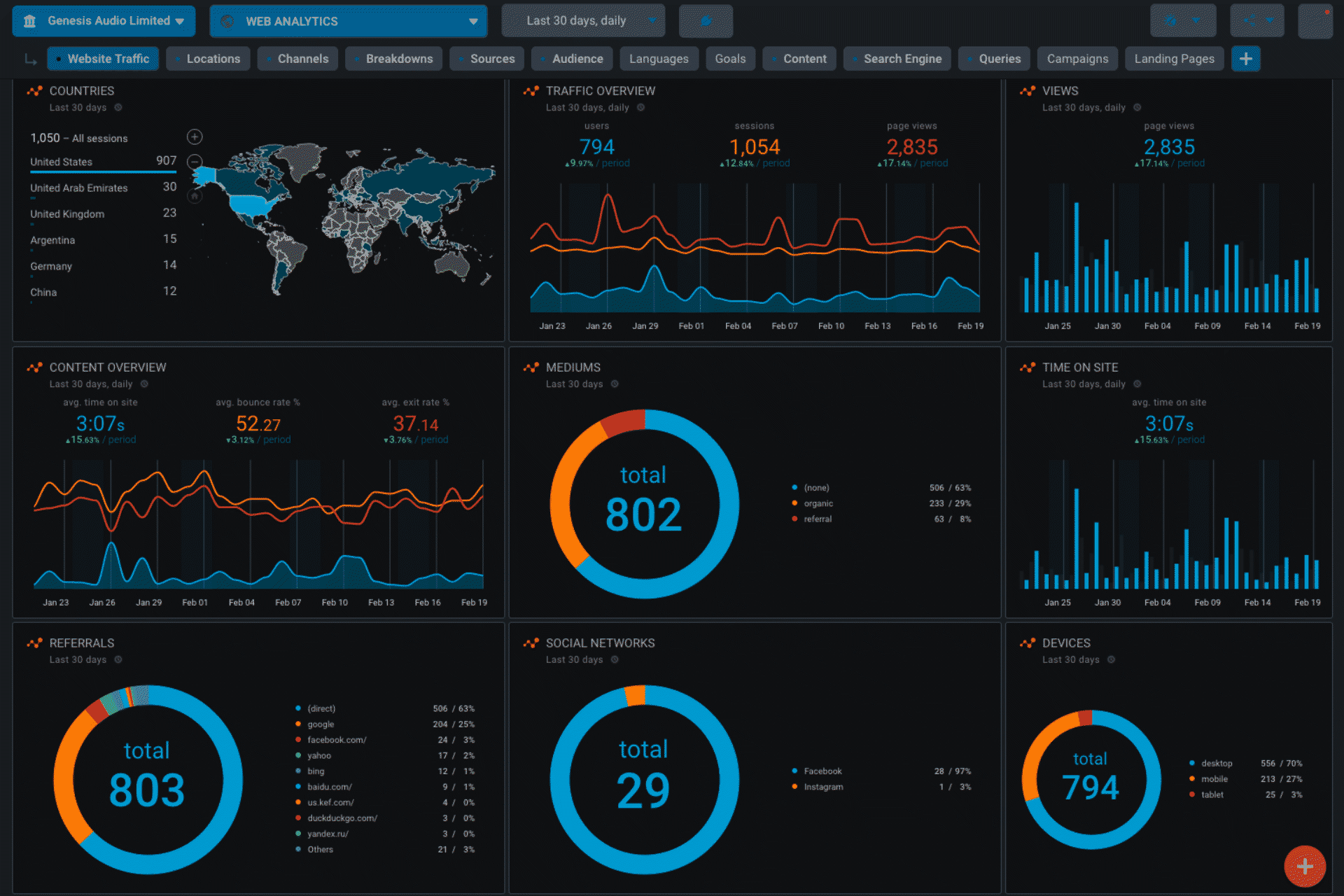
Task: Toggle the Facebook legend item in Social Networks
Action: coord(822,771)
